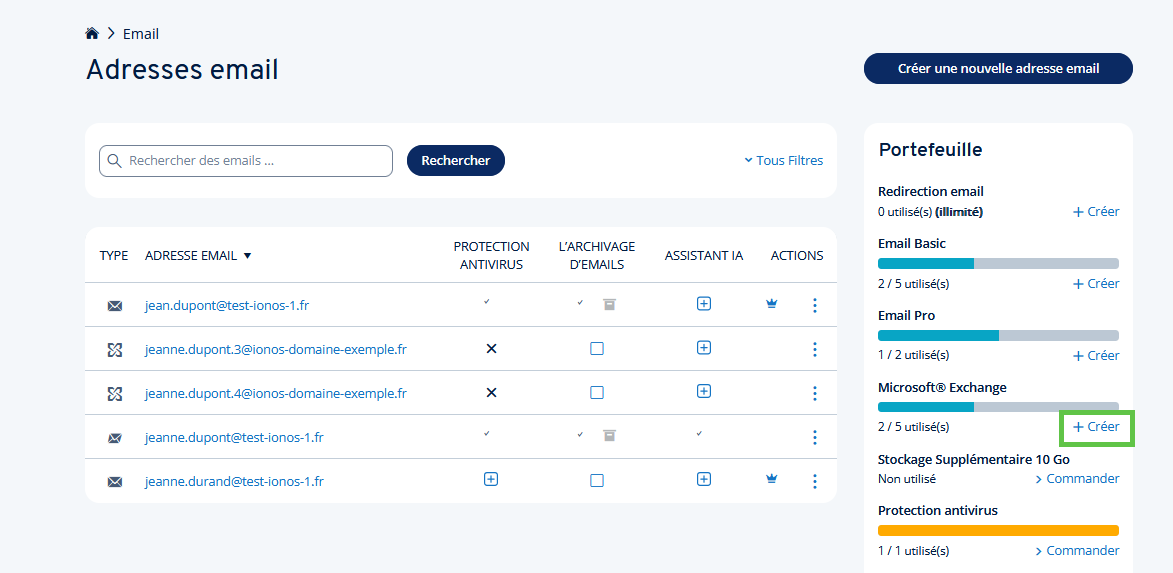
Task: Click crown icon in jean.dupont row
Action: coord(771,304)
